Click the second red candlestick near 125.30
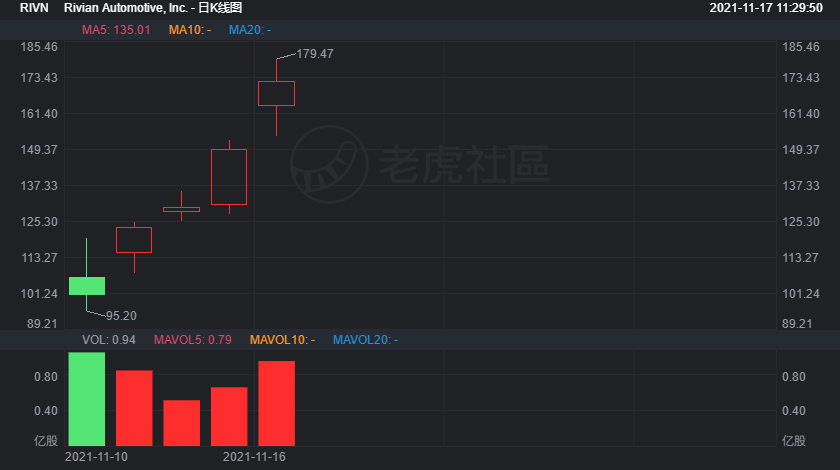The width and height of the screenshot is (840, 470). 134,240
